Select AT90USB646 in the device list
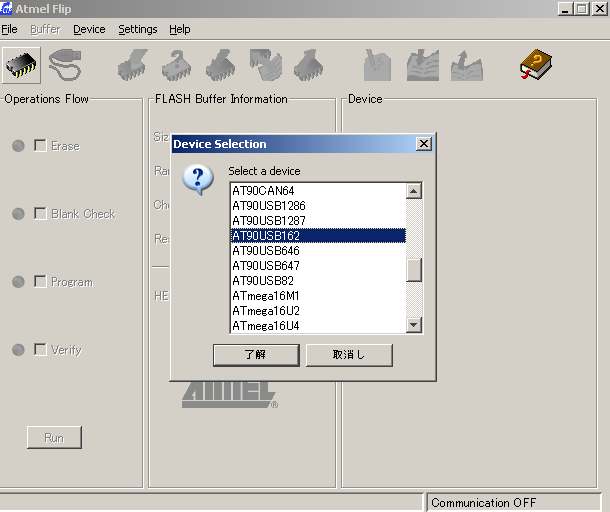Viewport: 610px width, 512px height. [x=318, y=251]
